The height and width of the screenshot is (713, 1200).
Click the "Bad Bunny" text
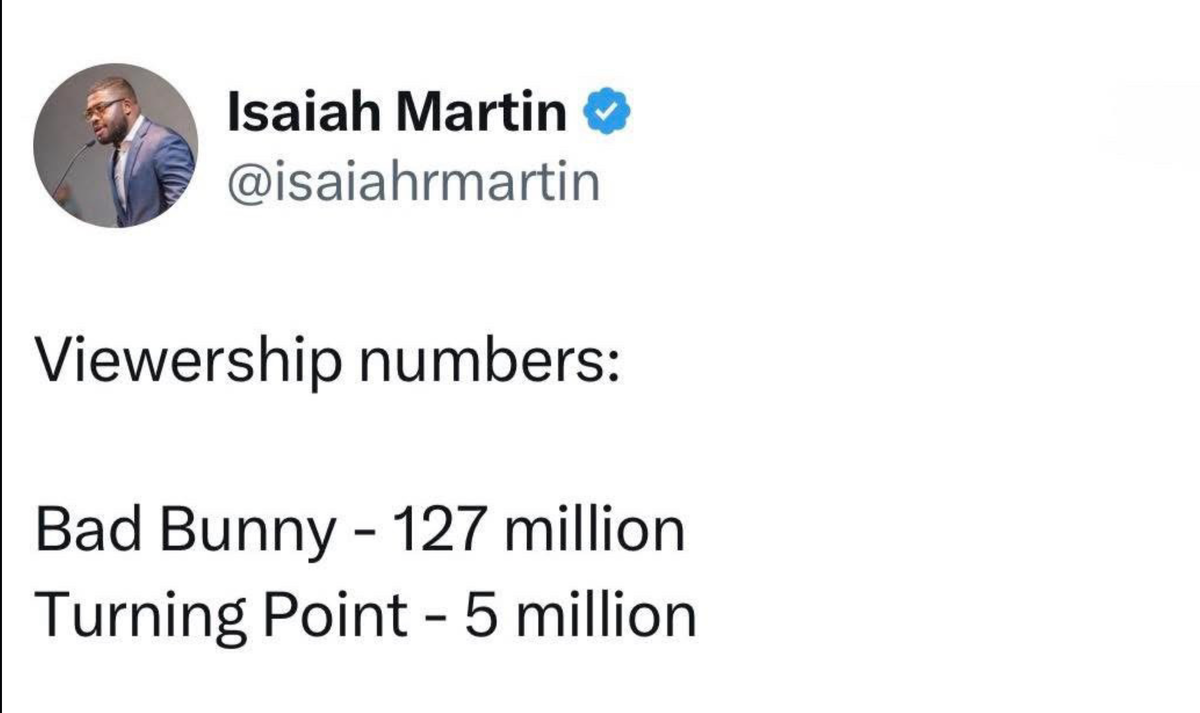[185, 532]
